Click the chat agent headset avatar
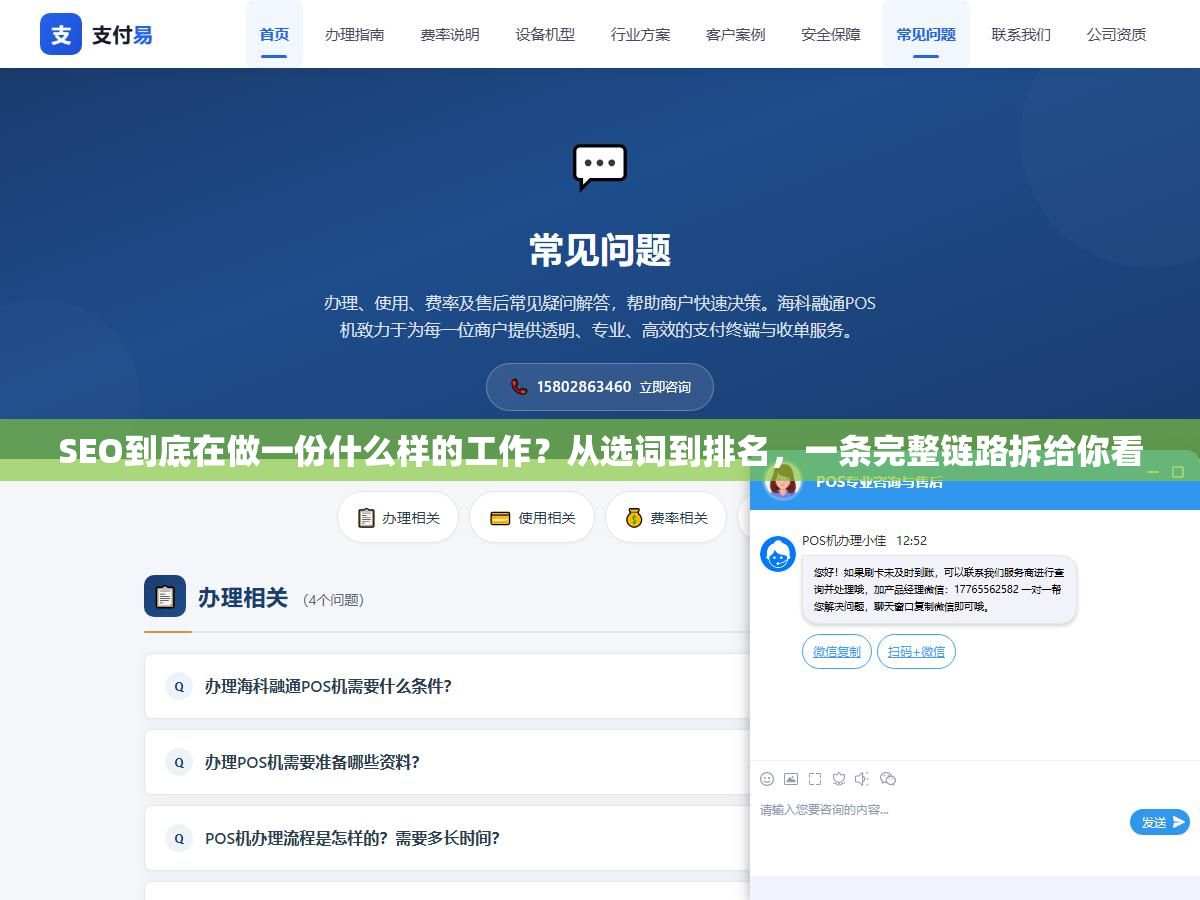This screenshot has height=900, width=1200. tap(778, 554)
